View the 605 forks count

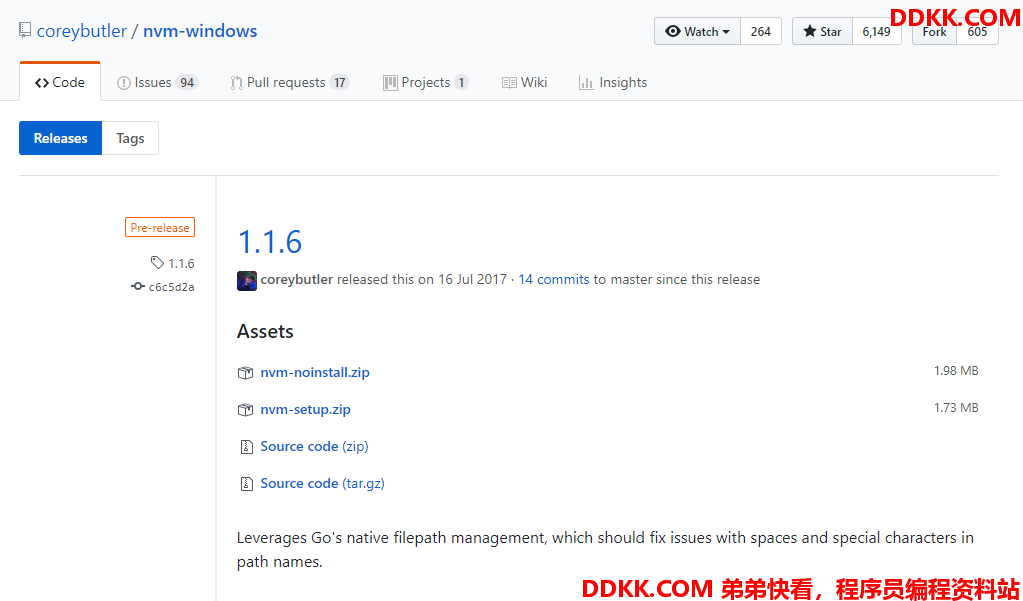[977, 31]
